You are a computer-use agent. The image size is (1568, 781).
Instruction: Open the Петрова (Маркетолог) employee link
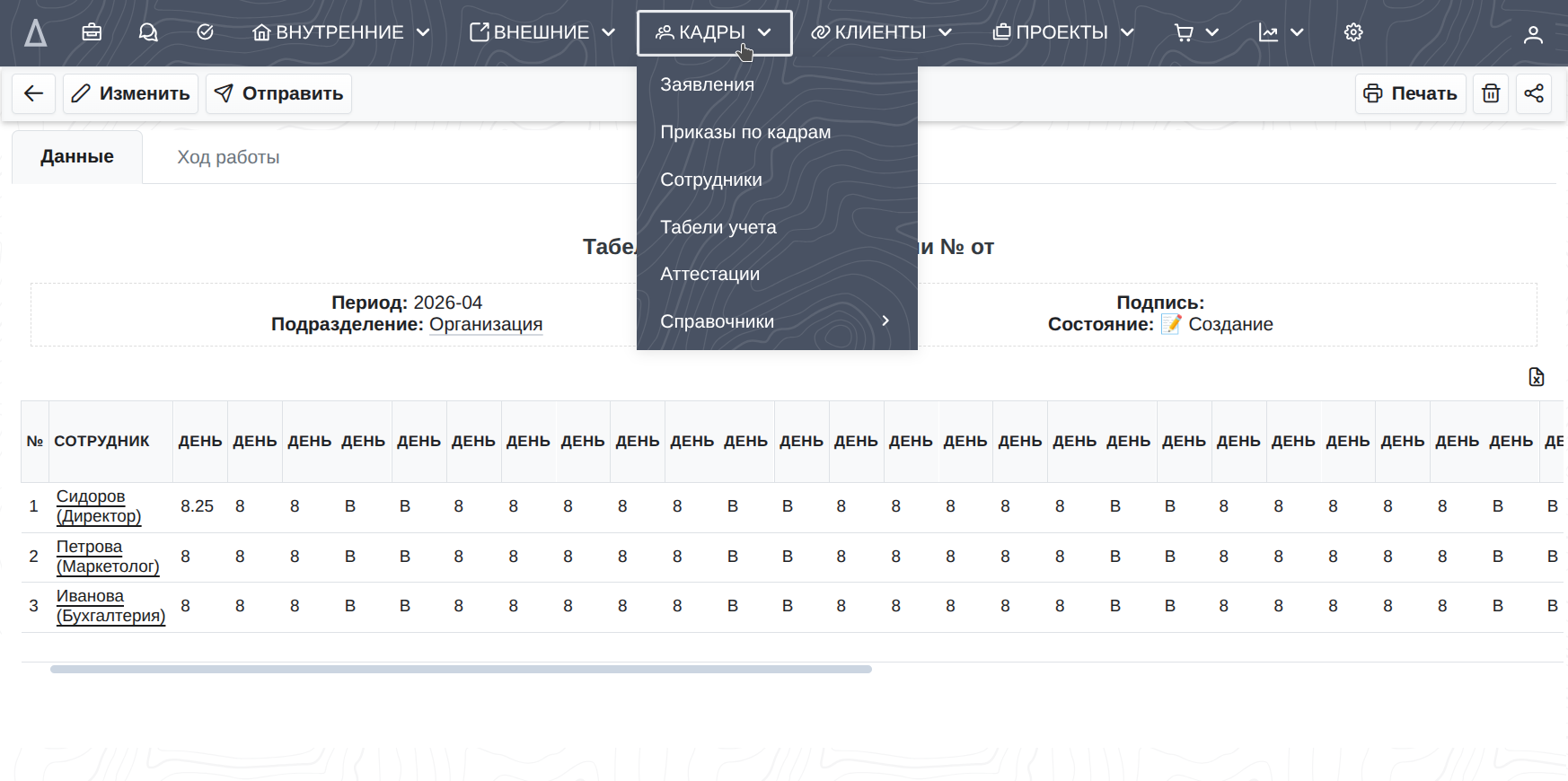(x=108, y=557)
